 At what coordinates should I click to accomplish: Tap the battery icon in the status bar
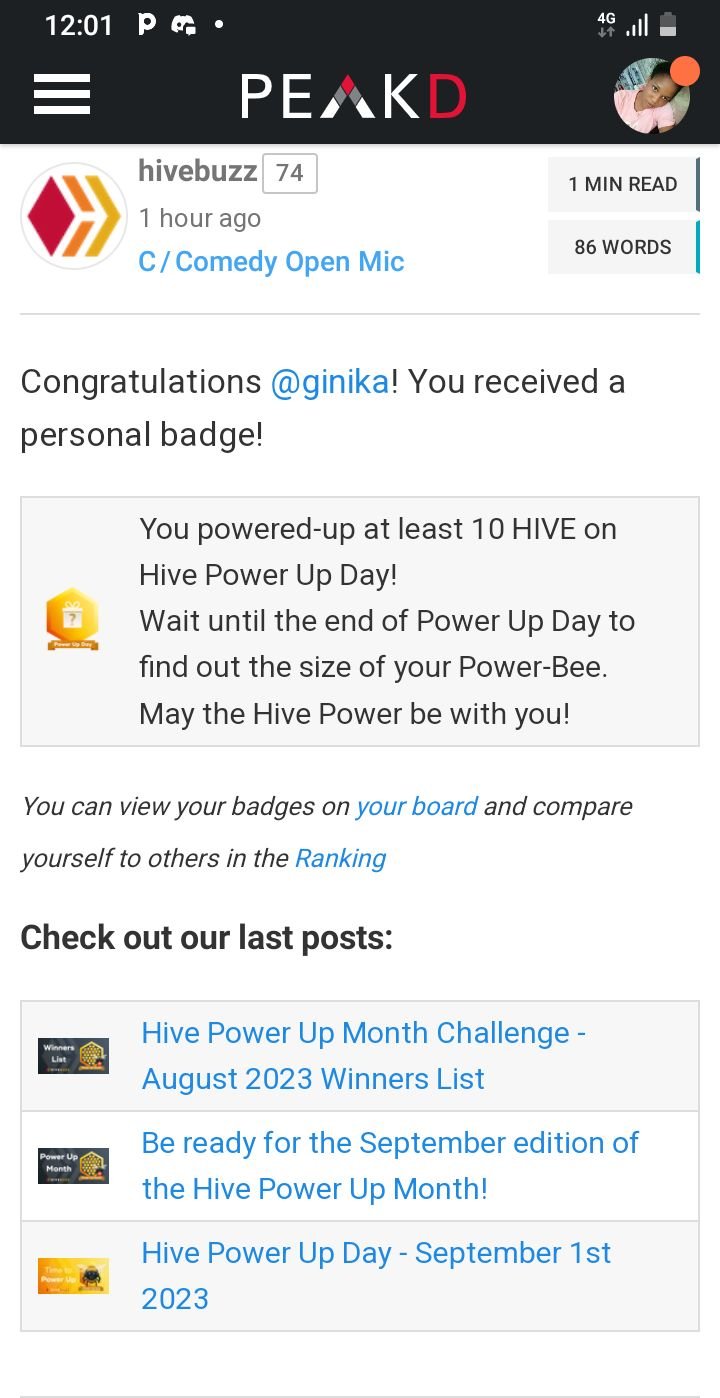pyautogui.click(x=668, y=25)
